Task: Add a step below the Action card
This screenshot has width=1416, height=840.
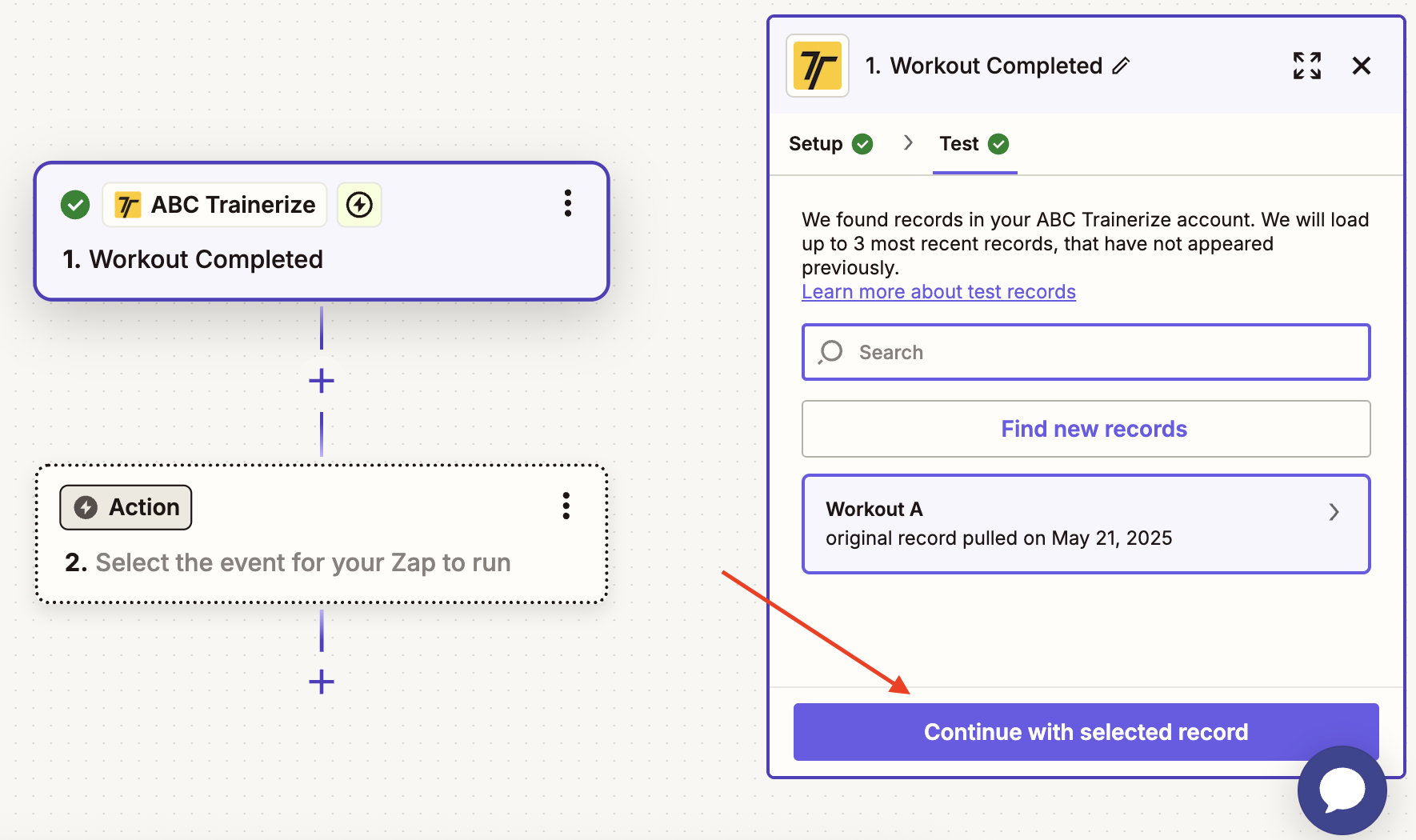Action: (x=322, y=682)
